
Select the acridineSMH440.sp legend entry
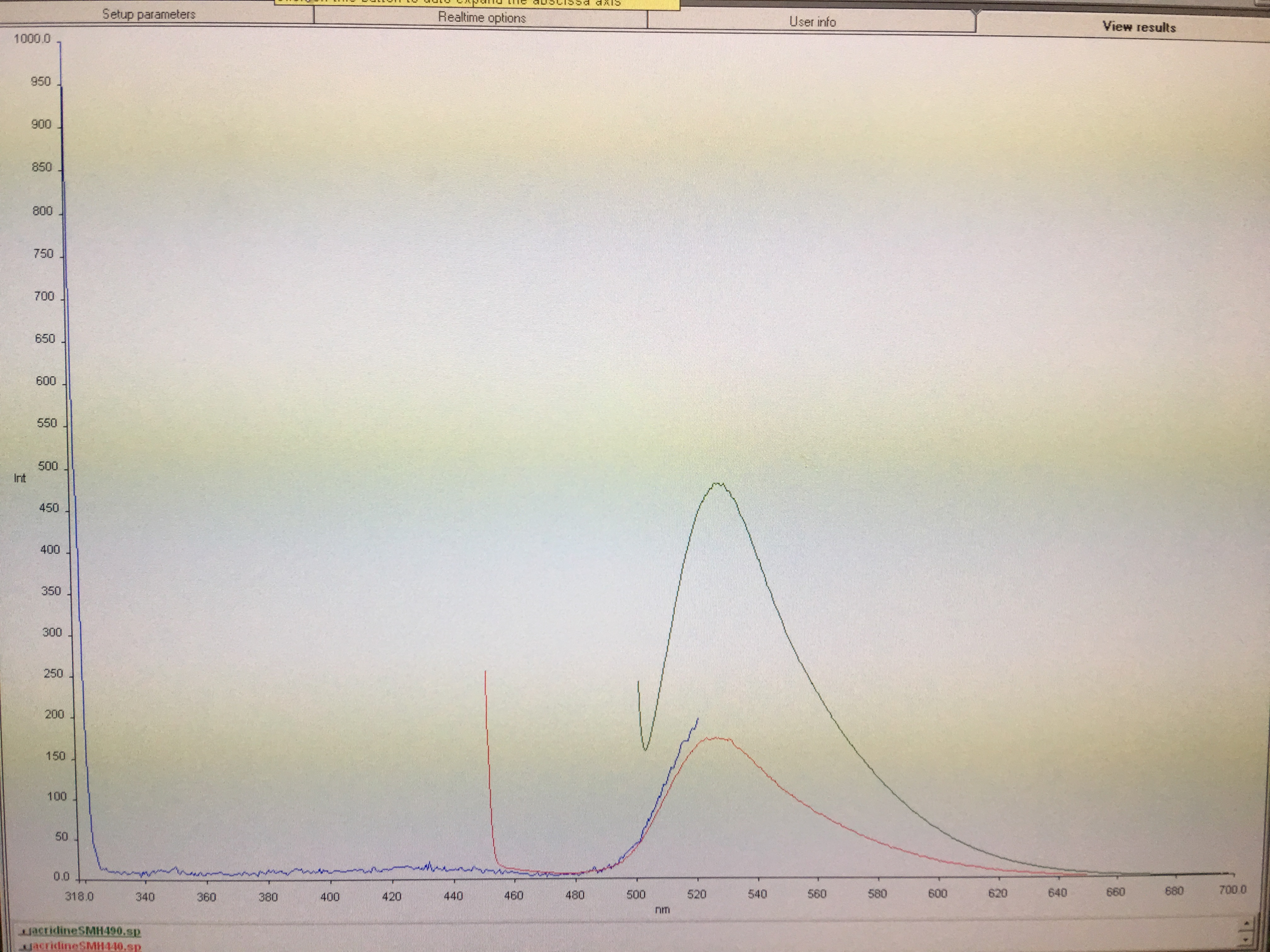coord(86,946)
